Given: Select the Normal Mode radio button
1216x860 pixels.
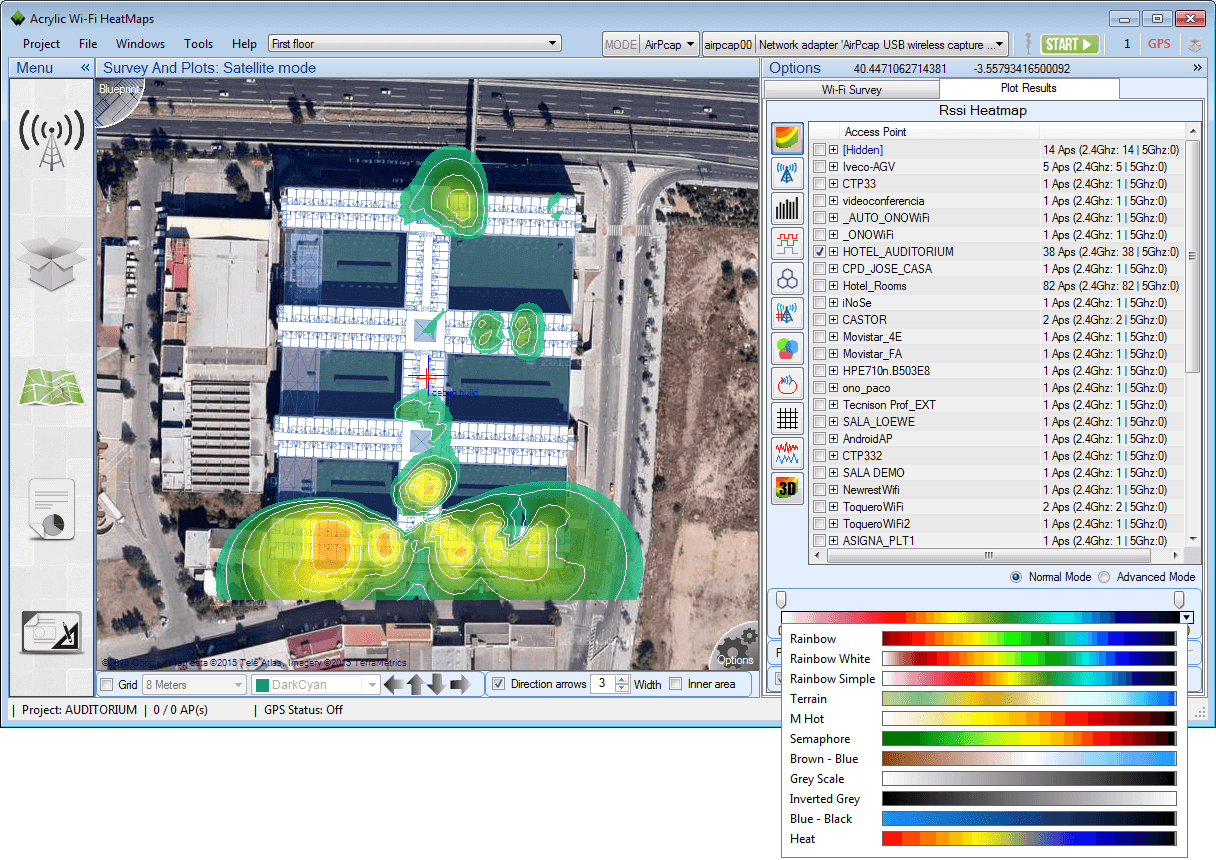Looking at the screenshot, I should 1016,577.
